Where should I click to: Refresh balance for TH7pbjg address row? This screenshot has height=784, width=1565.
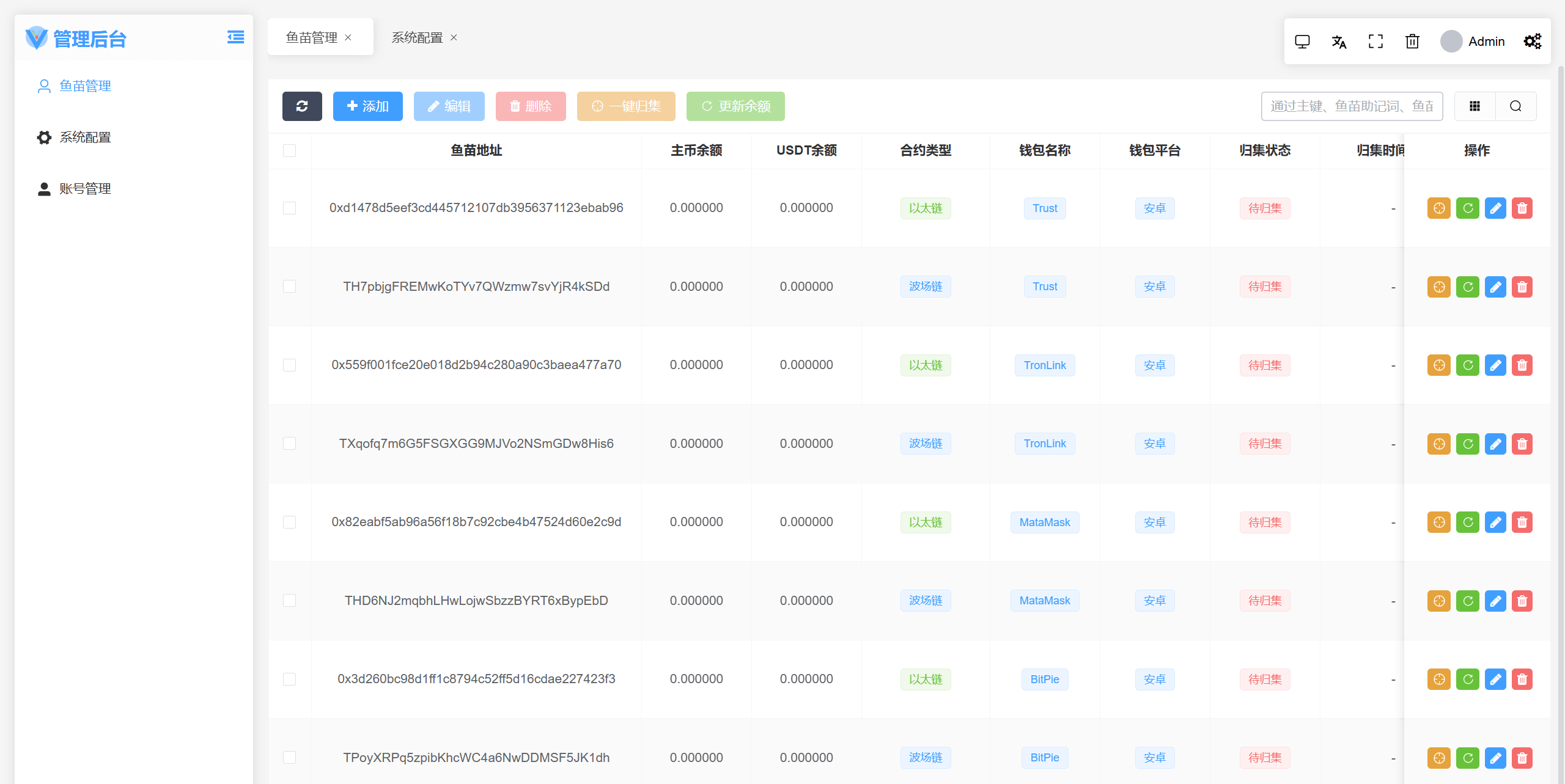coord(1467,287)
